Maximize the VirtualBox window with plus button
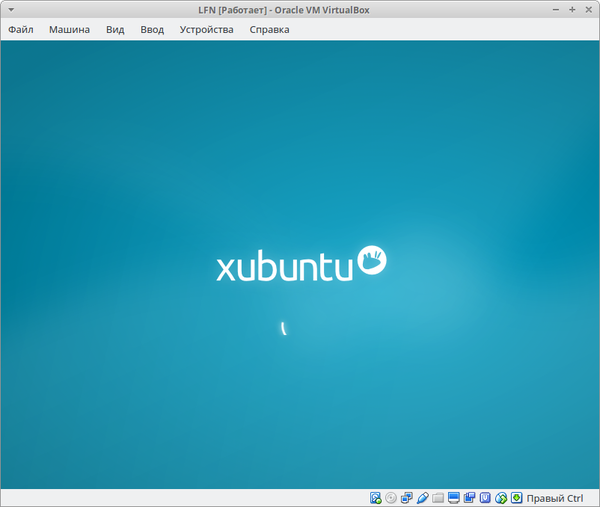The height and width of the screenshot is (507, 600). (571, 9)
